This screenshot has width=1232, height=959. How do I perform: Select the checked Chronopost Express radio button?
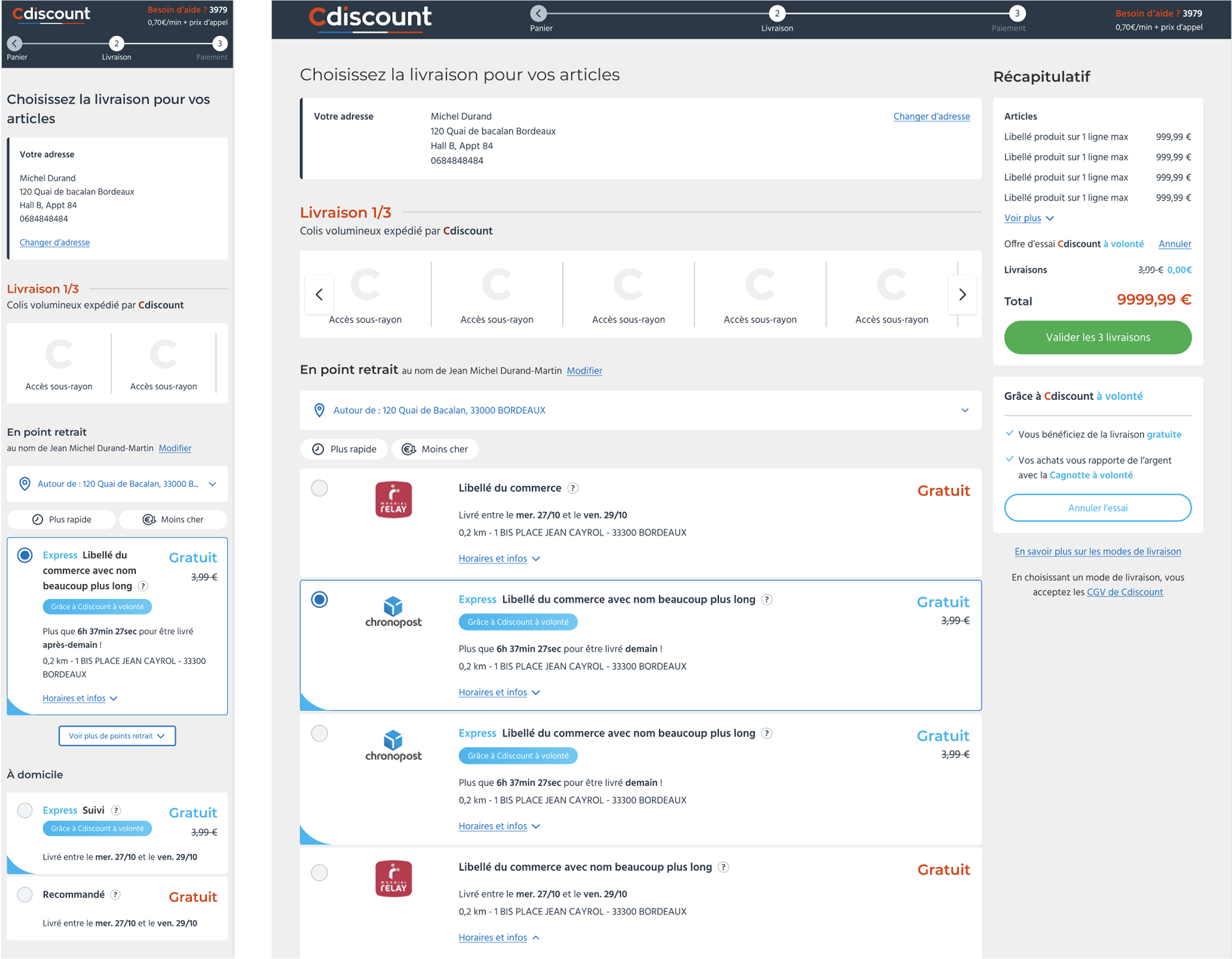tap(320, 599)
